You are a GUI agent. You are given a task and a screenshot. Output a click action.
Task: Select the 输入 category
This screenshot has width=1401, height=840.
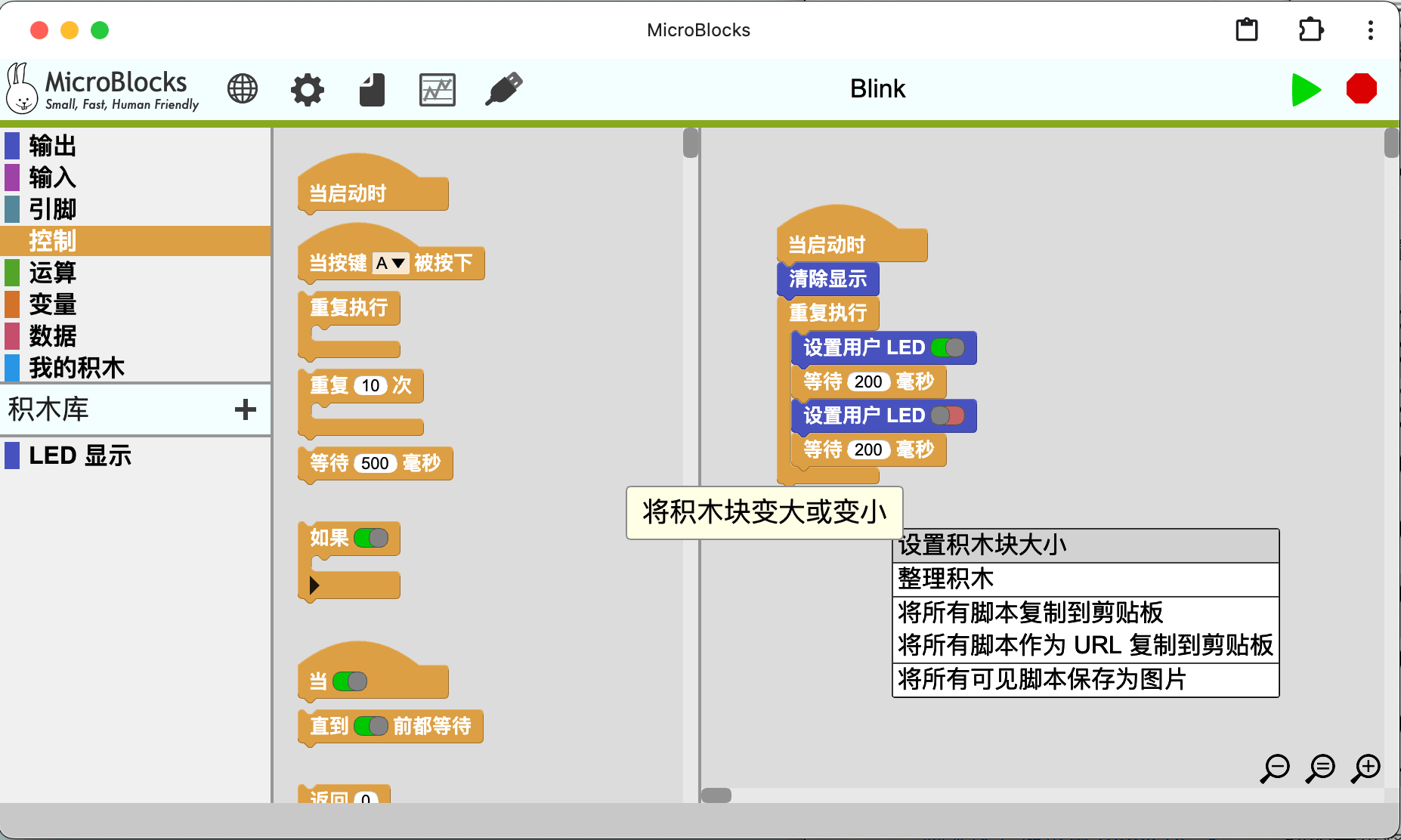(136, 178)
